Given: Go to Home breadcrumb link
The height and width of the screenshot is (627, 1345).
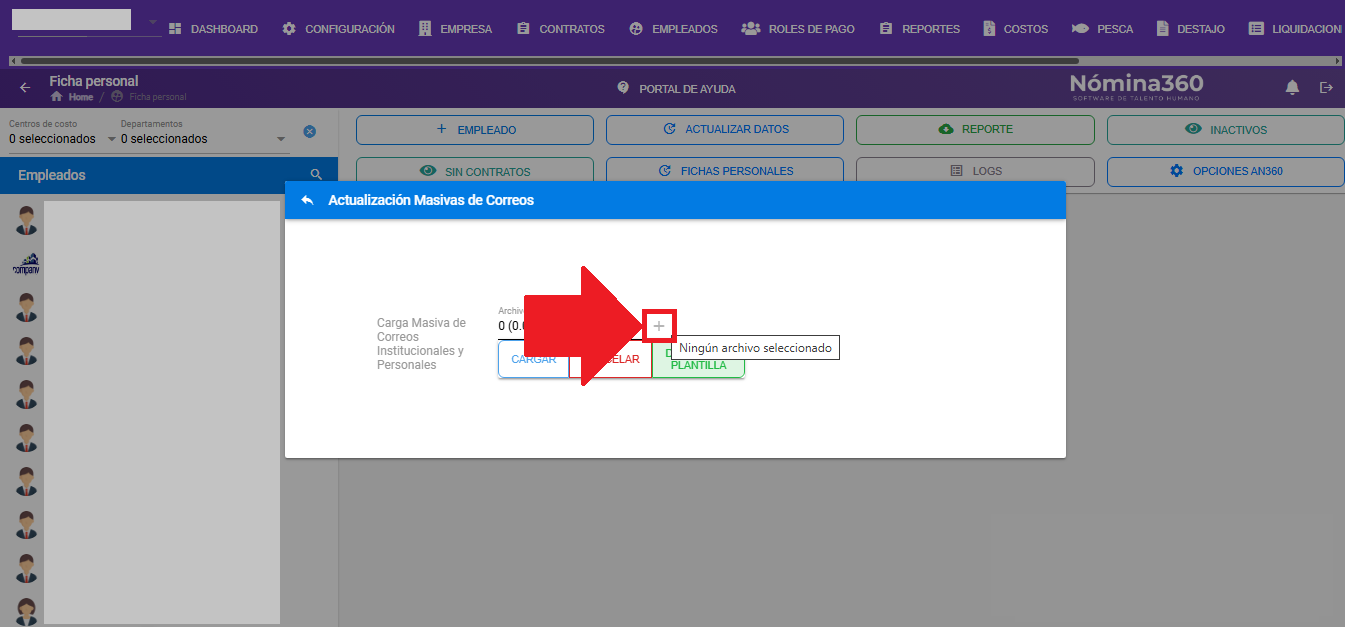Looking at the screenshot, I should [72, 97].
